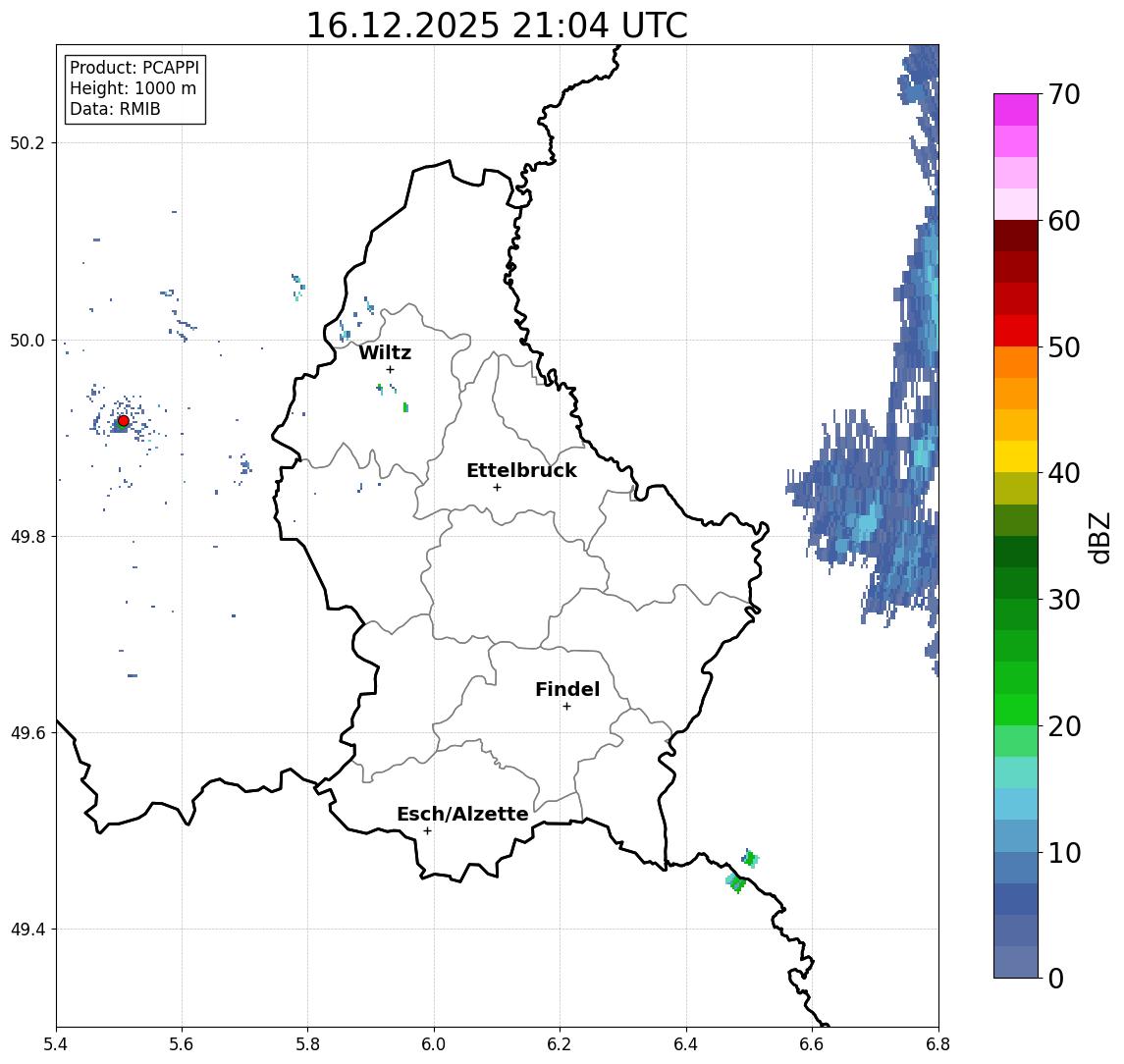1124x1064 pixels.
Task: Click the magenta 70 dBZ colorbar segment
Action: (x=1016, y=110)
